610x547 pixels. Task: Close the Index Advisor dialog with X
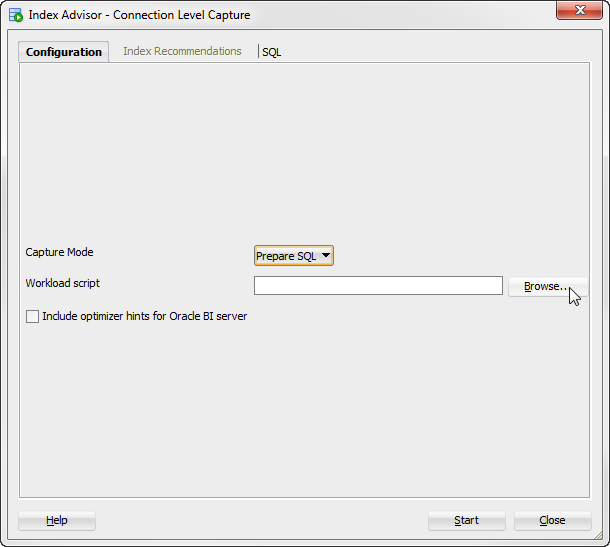579,10
